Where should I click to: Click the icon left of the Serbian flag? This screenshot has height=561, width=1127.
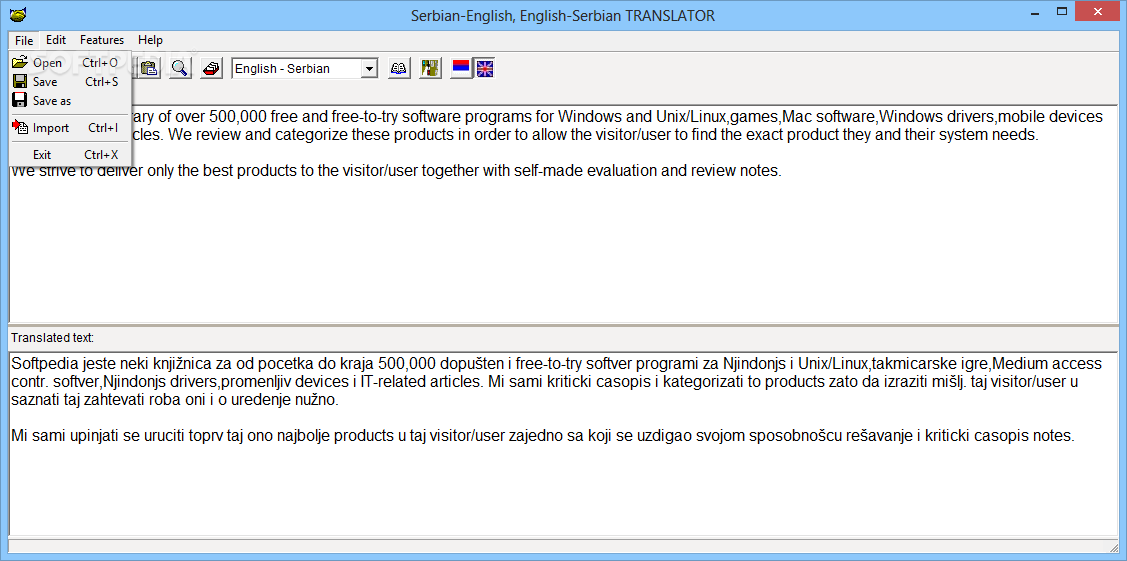click(x=431, y=68)
